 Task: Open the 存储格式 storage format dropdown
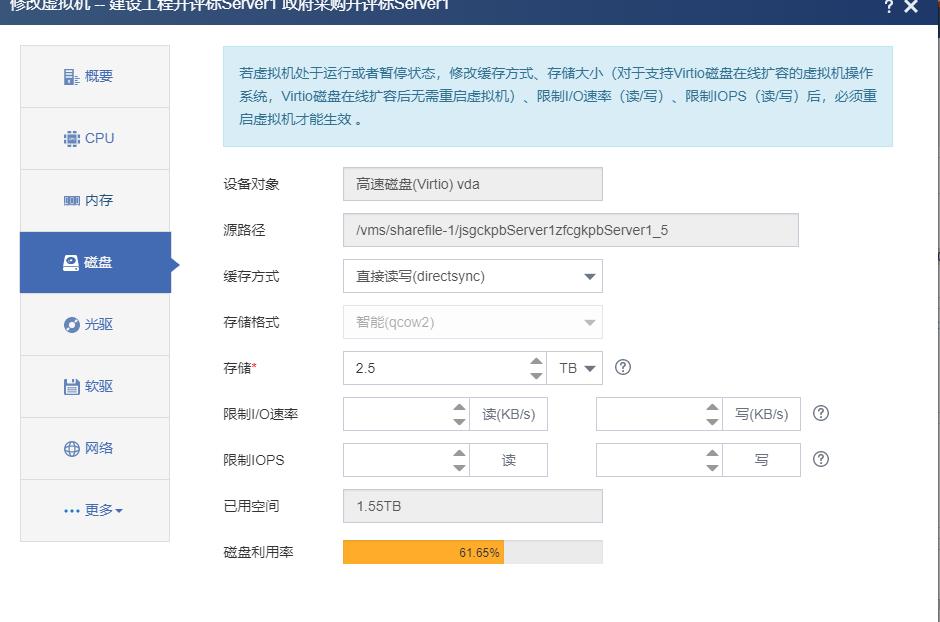[x=472, y=322]
